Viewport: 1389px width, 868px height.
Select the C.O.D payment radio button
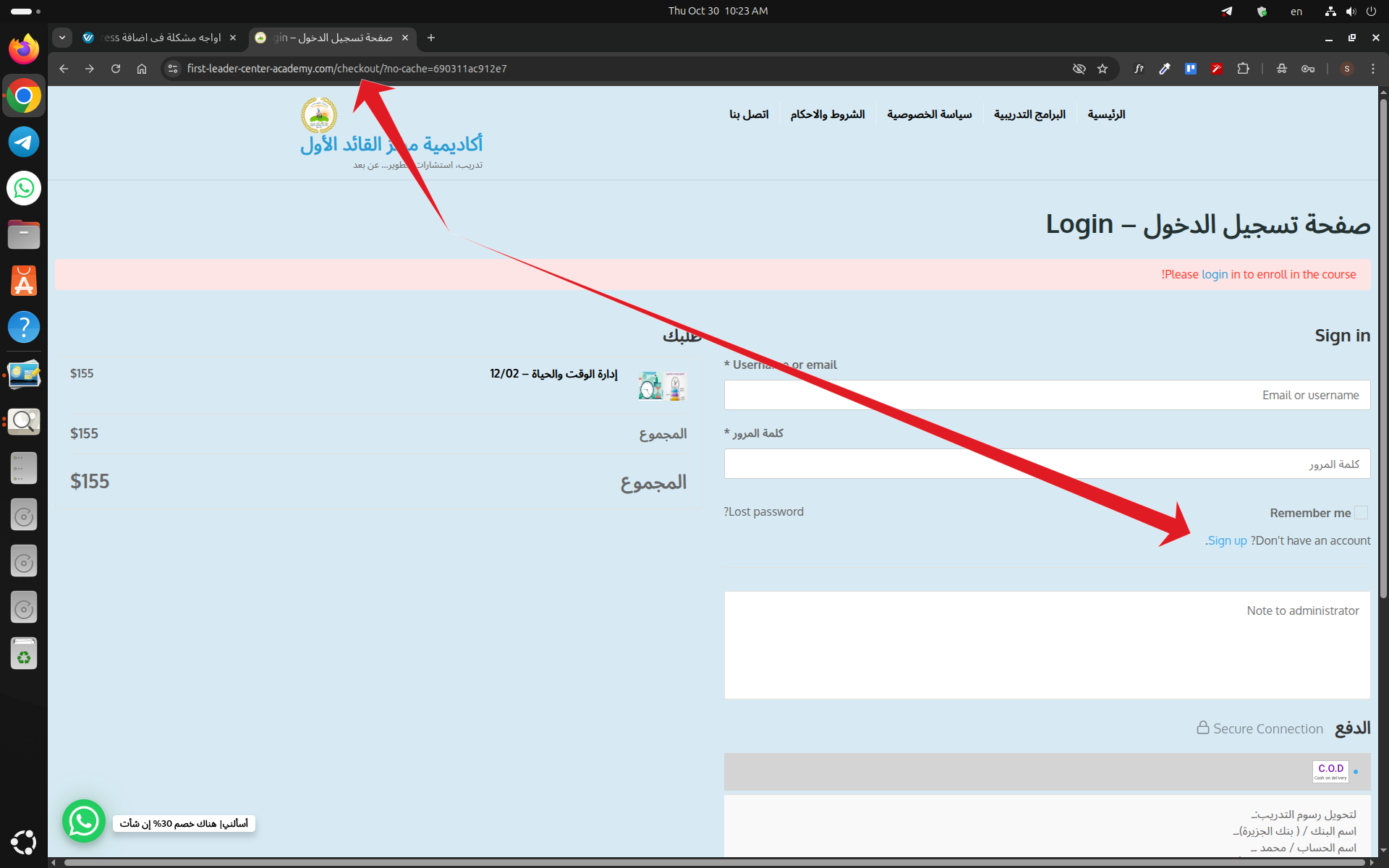[1356, 772]
